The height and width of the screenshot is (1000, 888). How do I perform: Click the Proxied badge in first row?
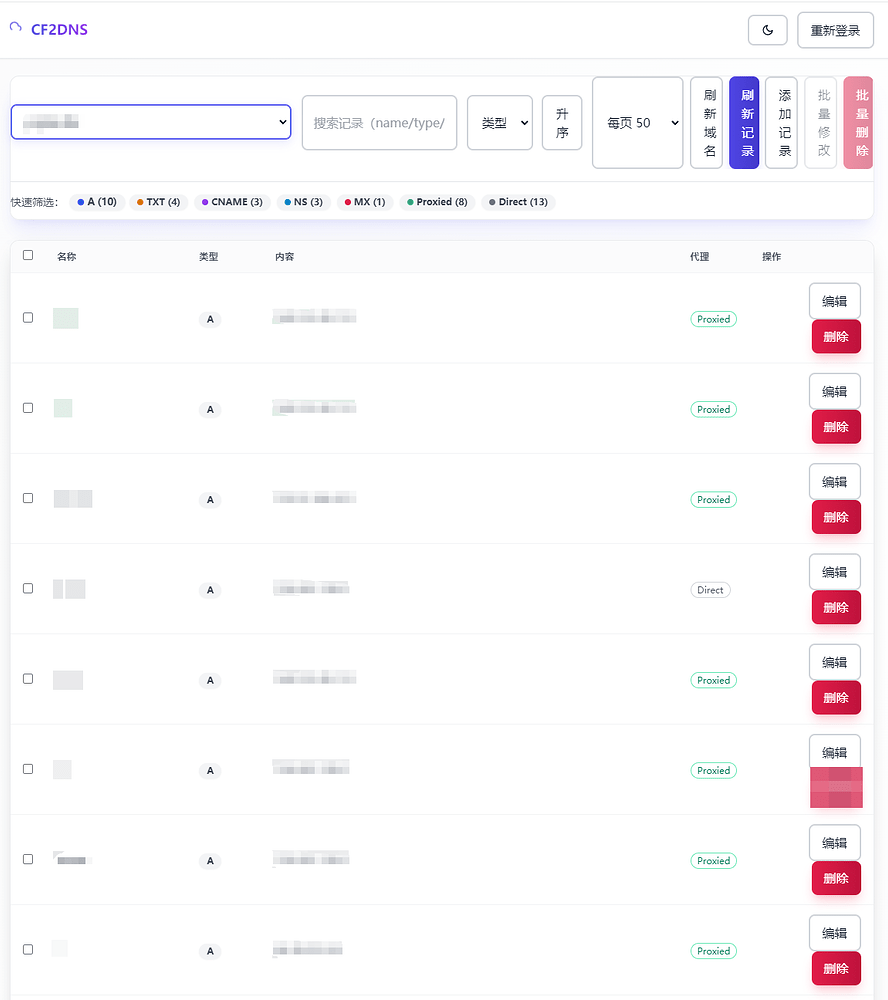[714, 319]
